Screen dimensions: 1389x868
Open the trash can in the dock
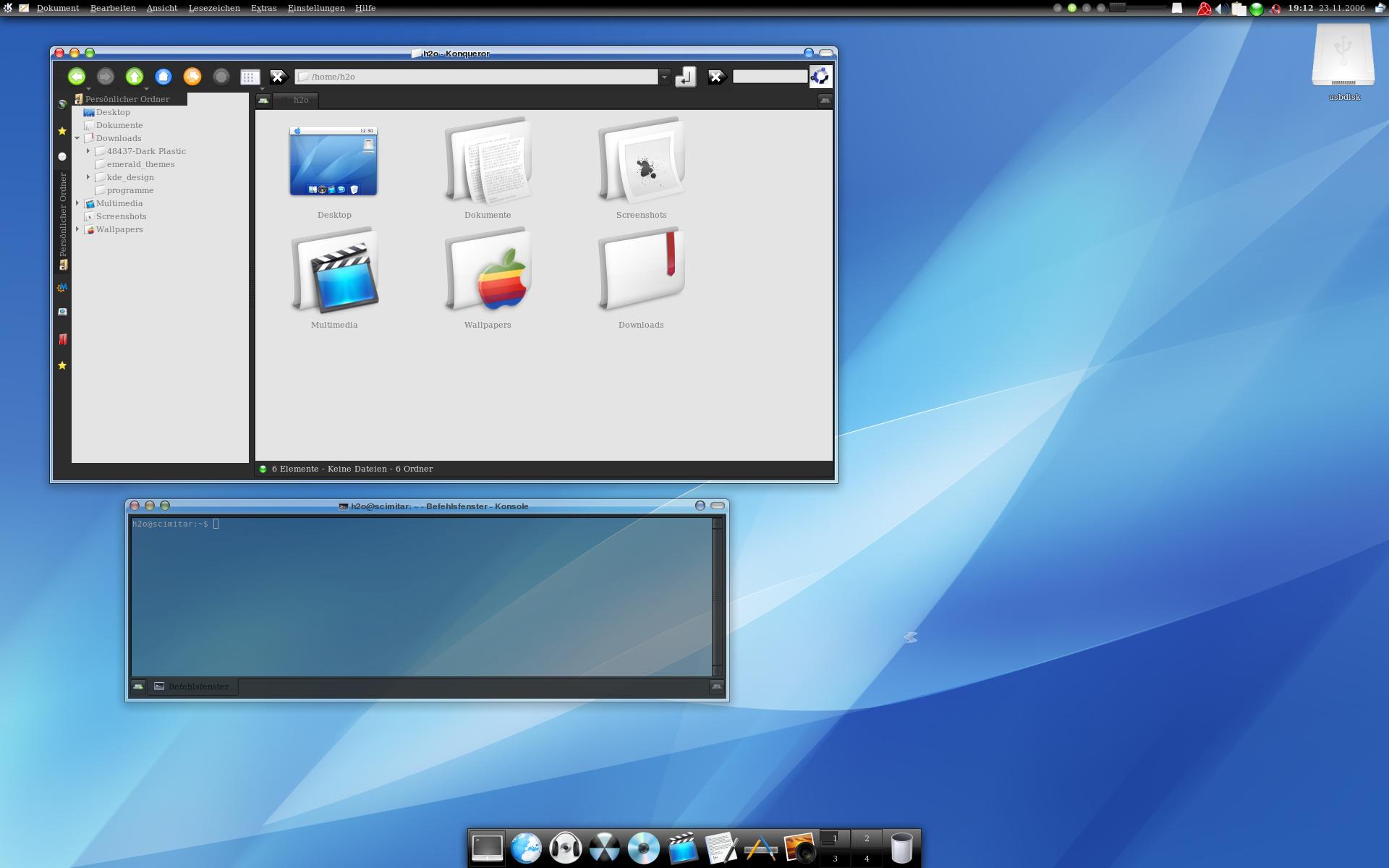901,848
